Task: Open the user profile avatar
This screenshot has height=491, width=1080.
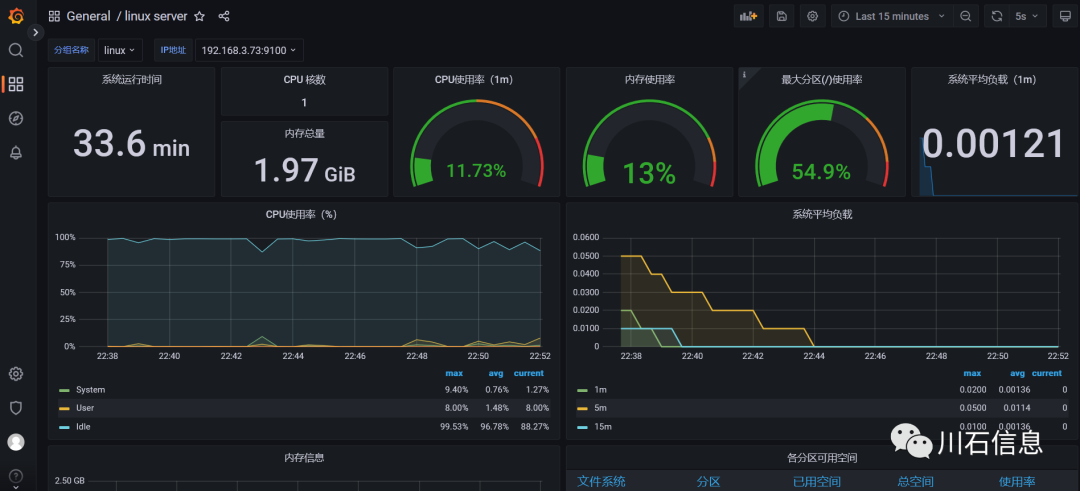Action: coord(16,442)
